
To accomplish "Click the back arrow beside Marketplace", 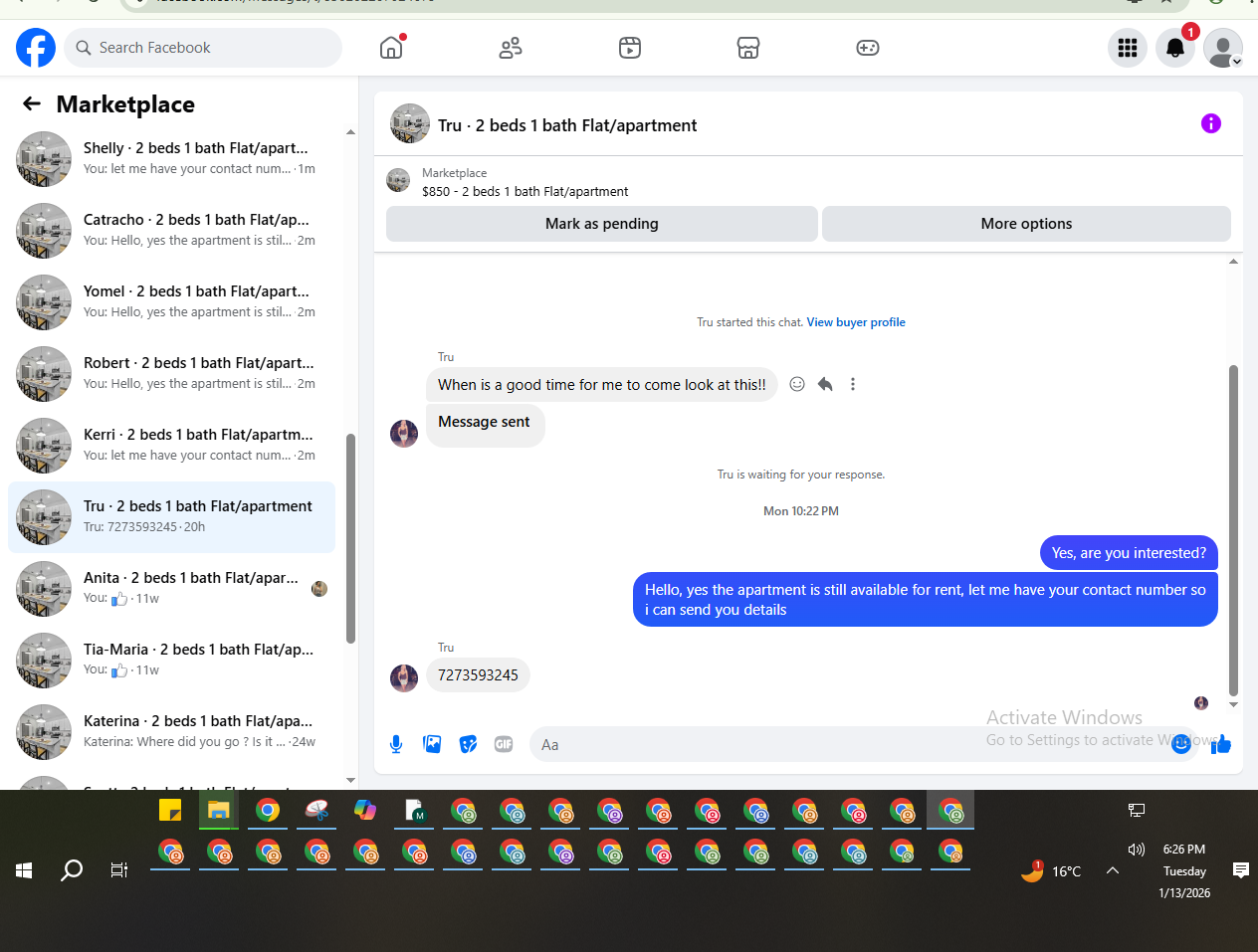I will (32, 103).
